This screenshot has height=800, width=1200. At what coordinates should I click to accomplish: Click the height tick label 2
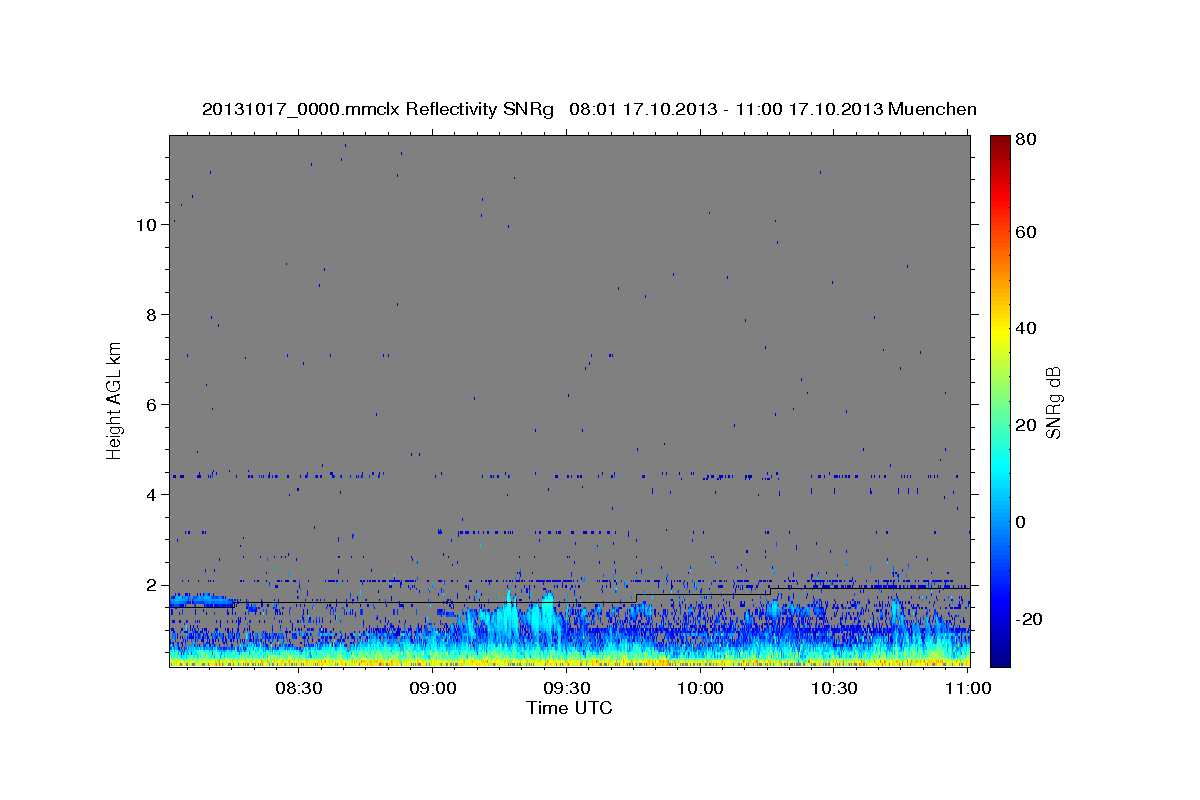coord(152,585)
